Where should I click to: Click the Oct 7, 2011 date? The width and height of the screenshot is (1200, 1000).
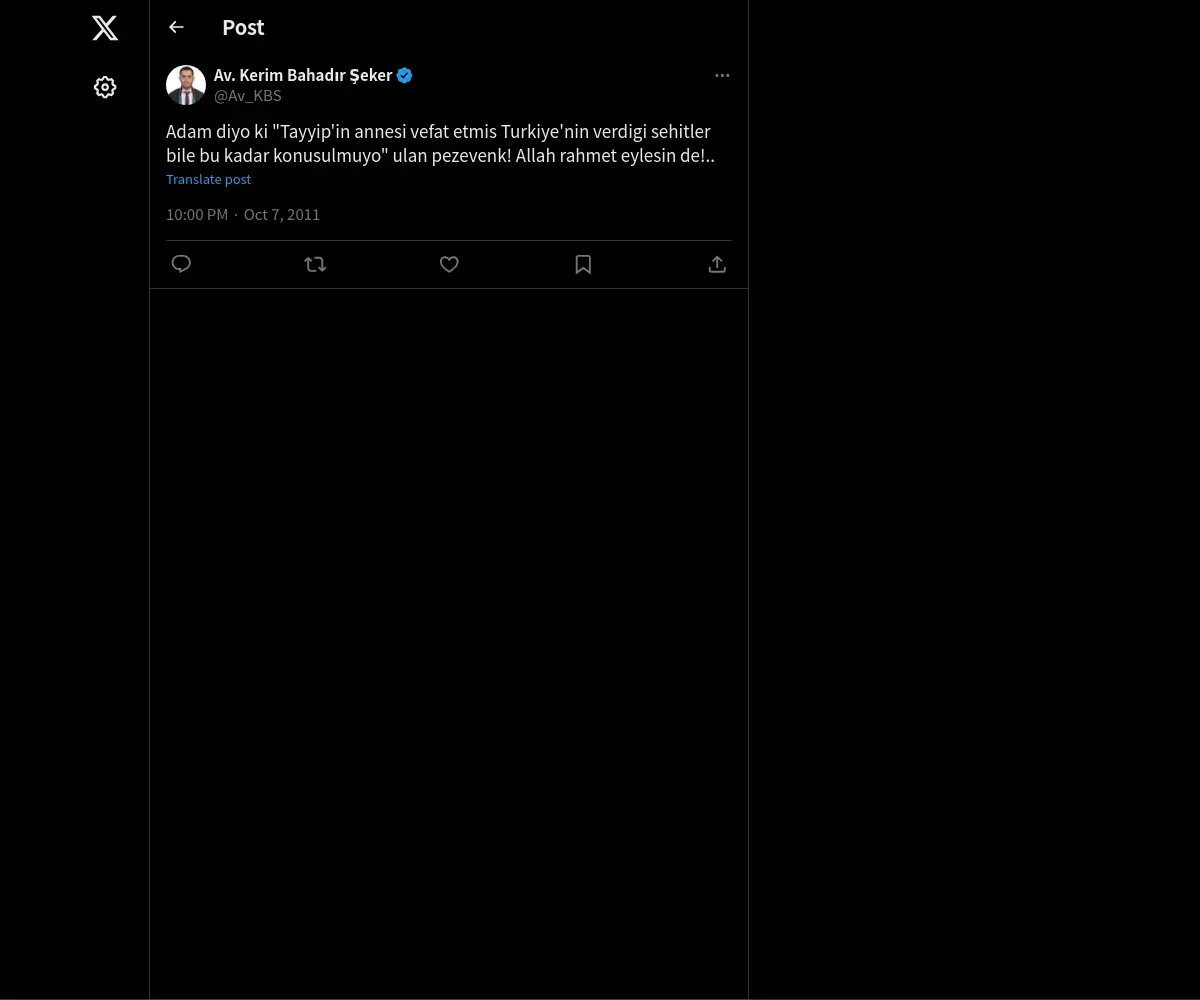(282, 215)
